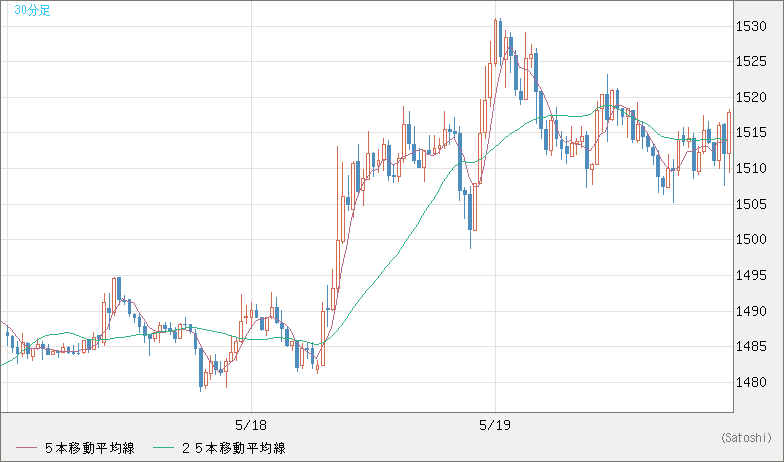This screenshot has height=462, width=784.
Task: Click the 25本移動平均線 legend entry
Action: (234, 448)
